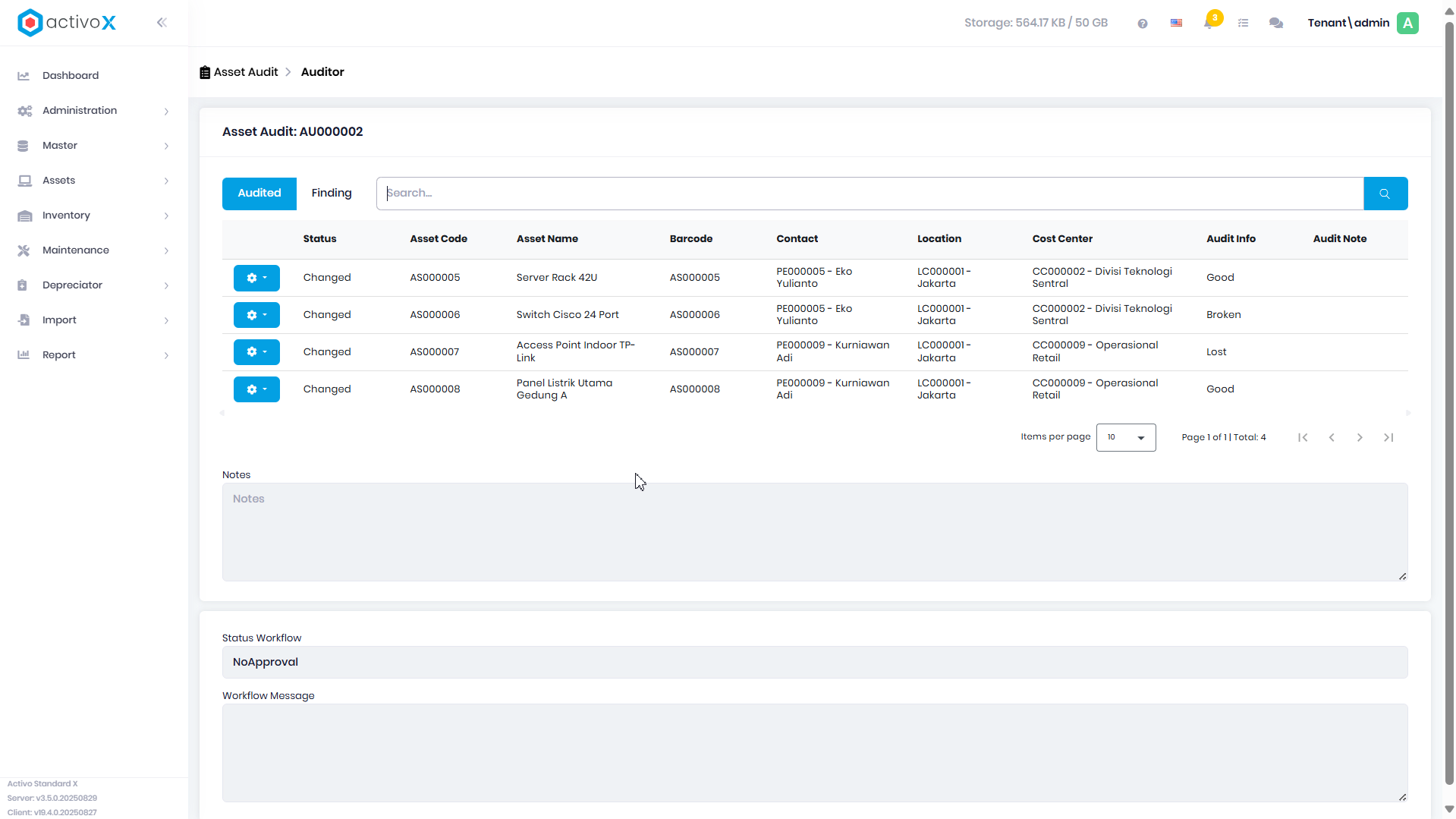The height and width of the screenshot is (819, 1456).
Task: Go to last page of the table
Action: point(1388,438)
